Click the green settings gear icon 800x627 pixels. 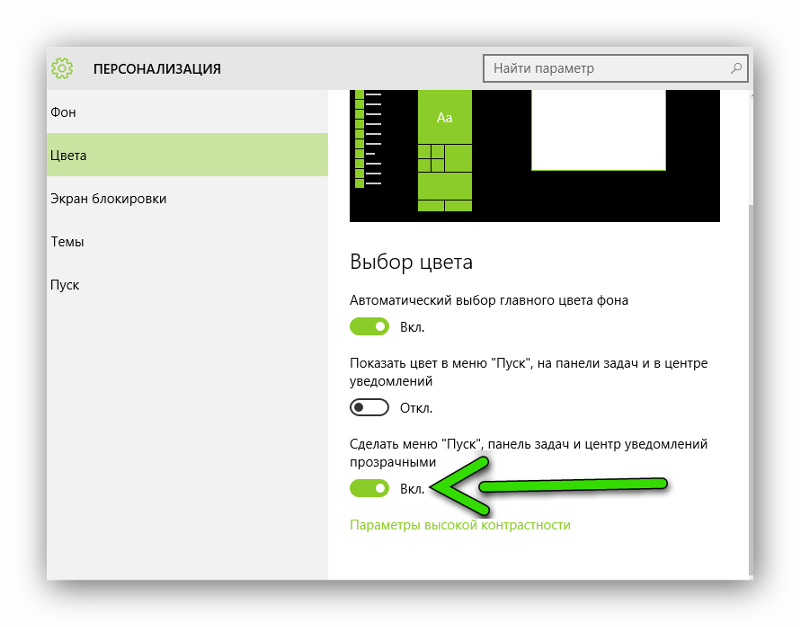coord(62,68)
